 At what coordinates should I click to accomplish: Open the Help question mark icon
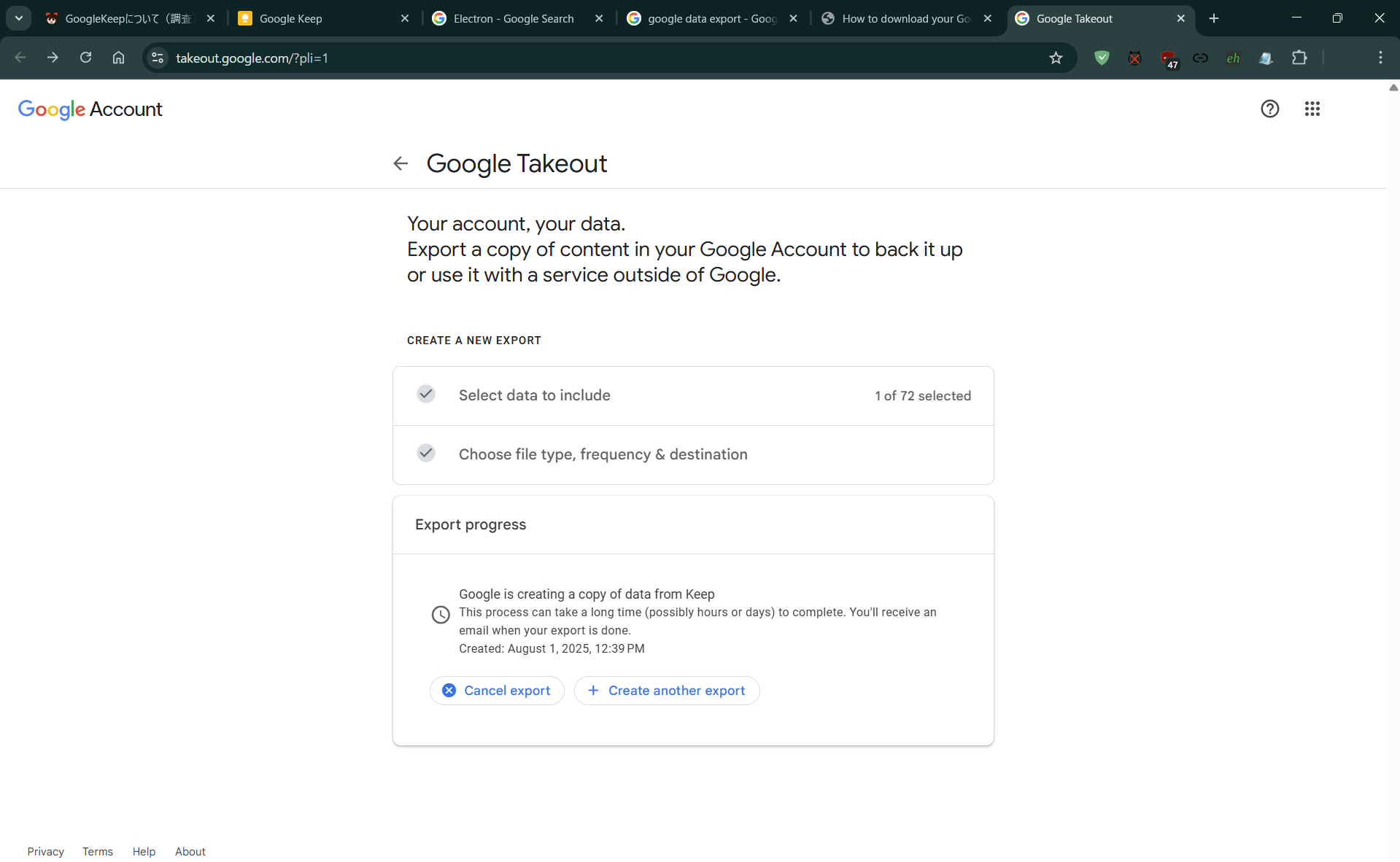click(x=1269, y=109)
